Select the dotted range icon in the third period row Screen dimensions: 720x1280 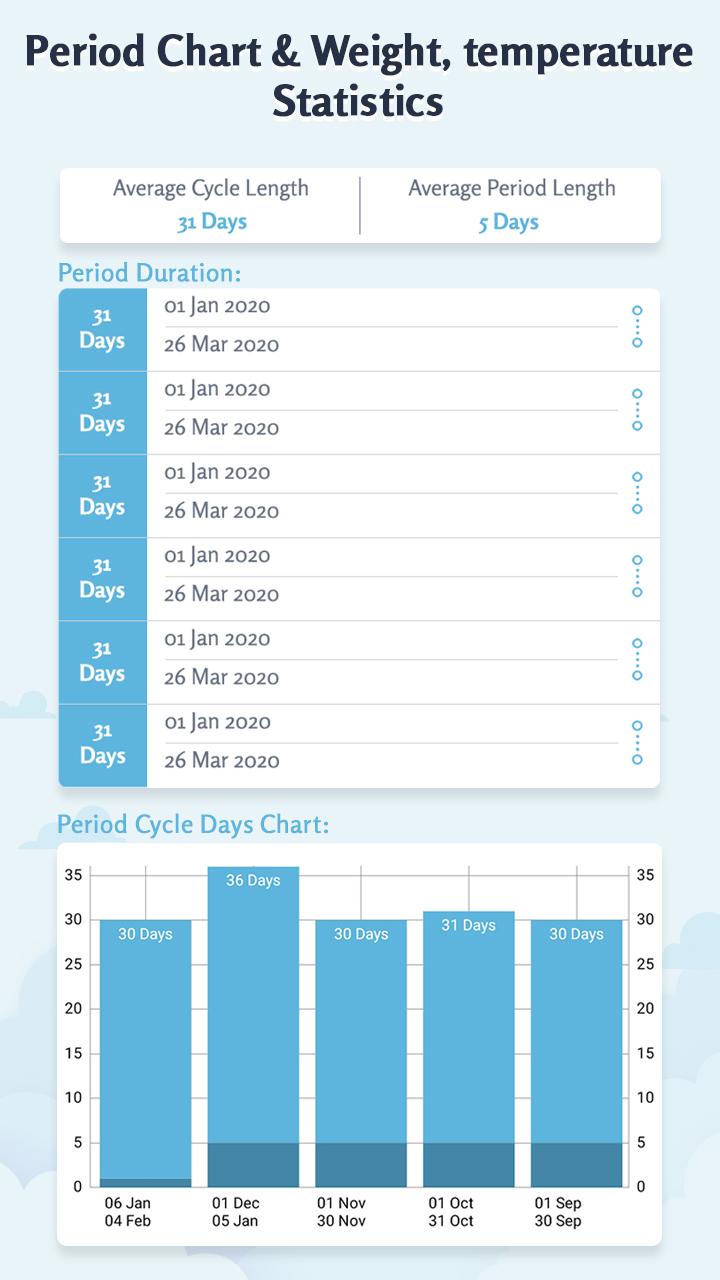pos(637,493)
